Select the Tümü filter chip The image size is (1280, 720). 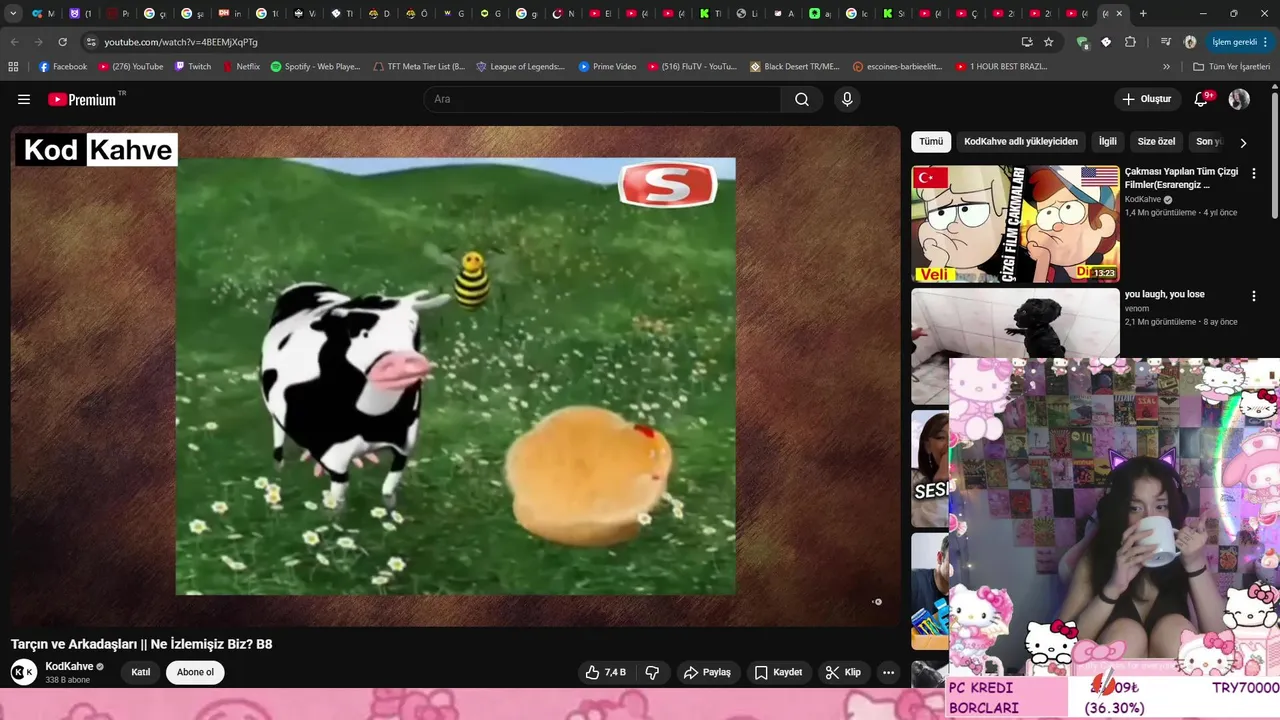[931, 142]
